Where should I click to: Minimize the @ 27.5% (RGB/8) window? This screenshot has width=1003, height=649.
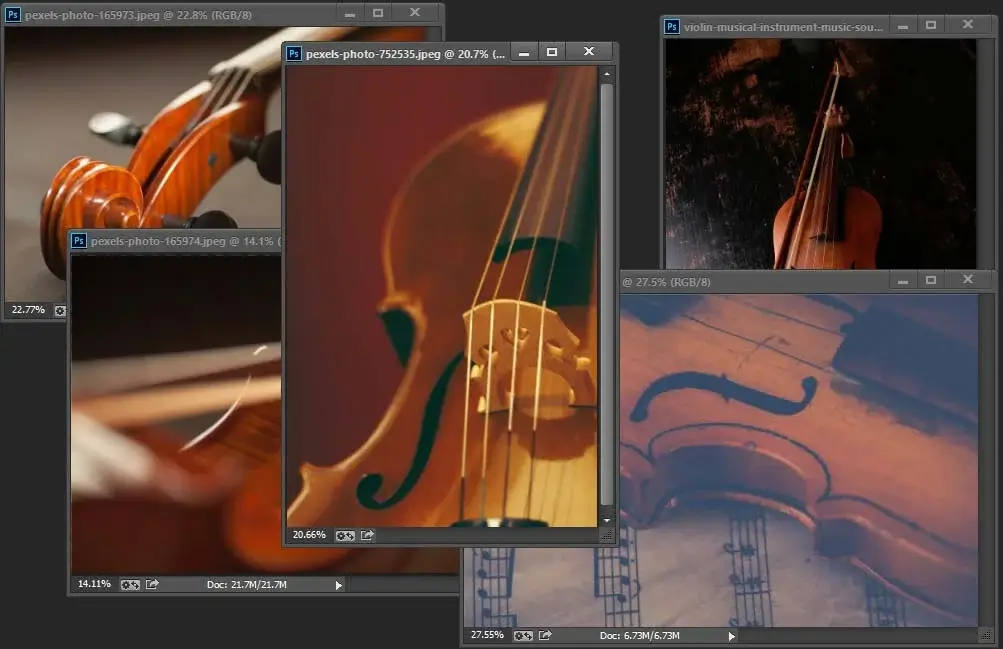click(903, 281)
